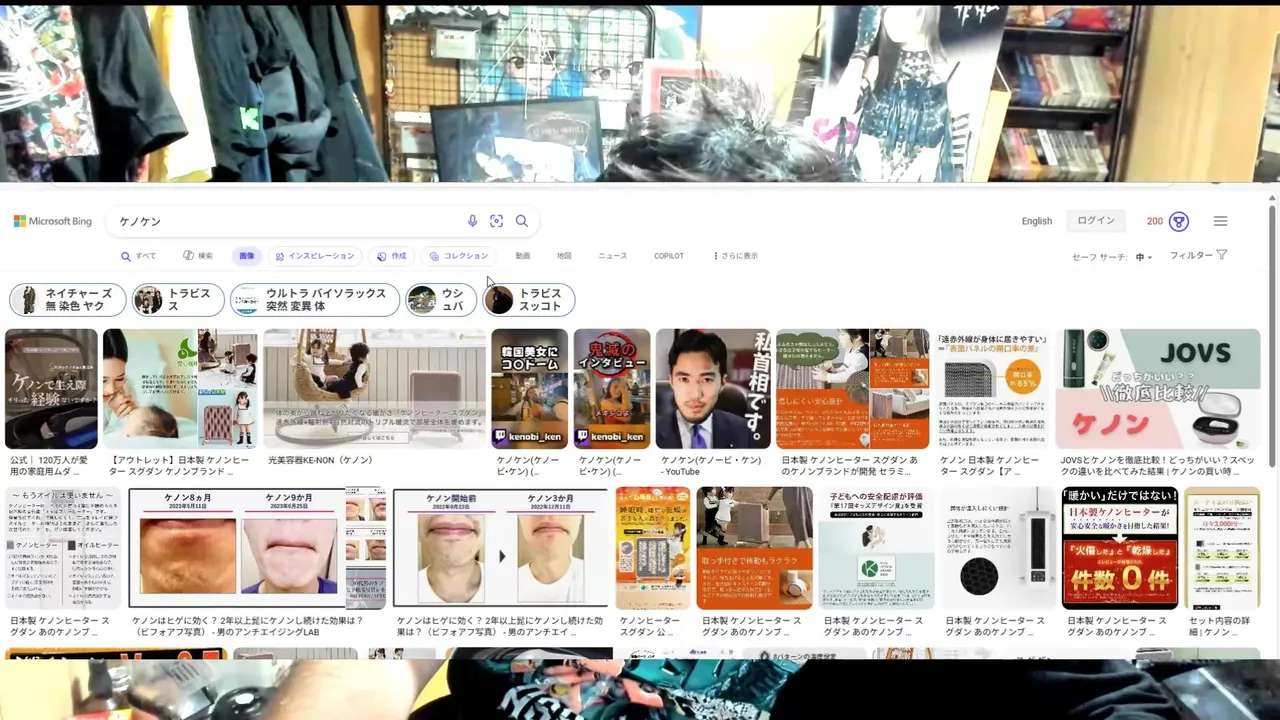Open visual search camera icon

click(496, 221)
